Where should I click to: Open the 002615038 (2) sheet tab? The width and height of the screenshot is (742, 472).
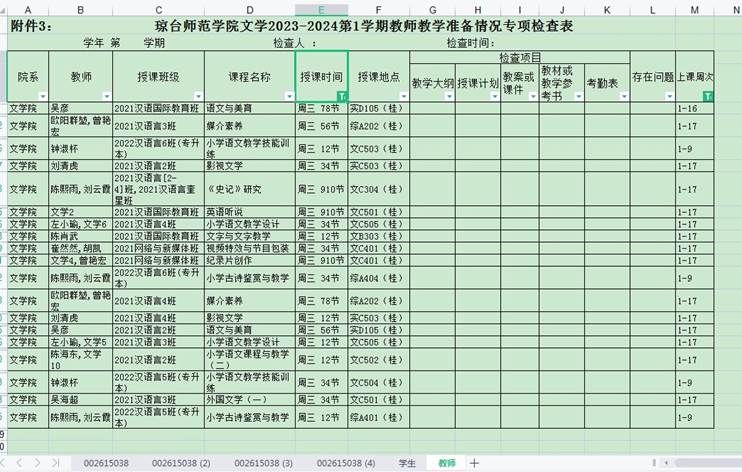(181, 463)
